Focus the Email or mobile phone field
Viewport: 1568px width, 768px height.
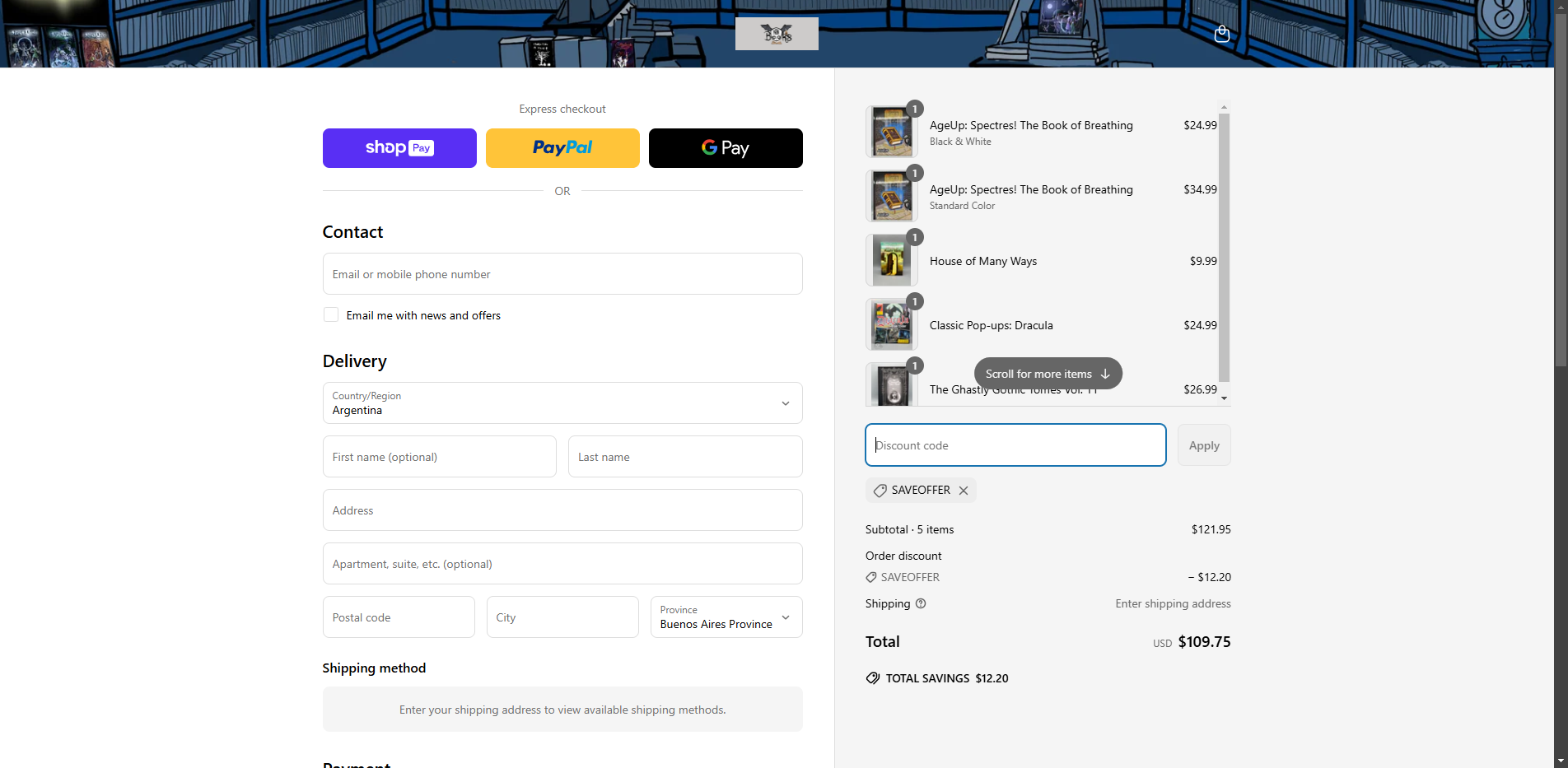click(562, 274)
